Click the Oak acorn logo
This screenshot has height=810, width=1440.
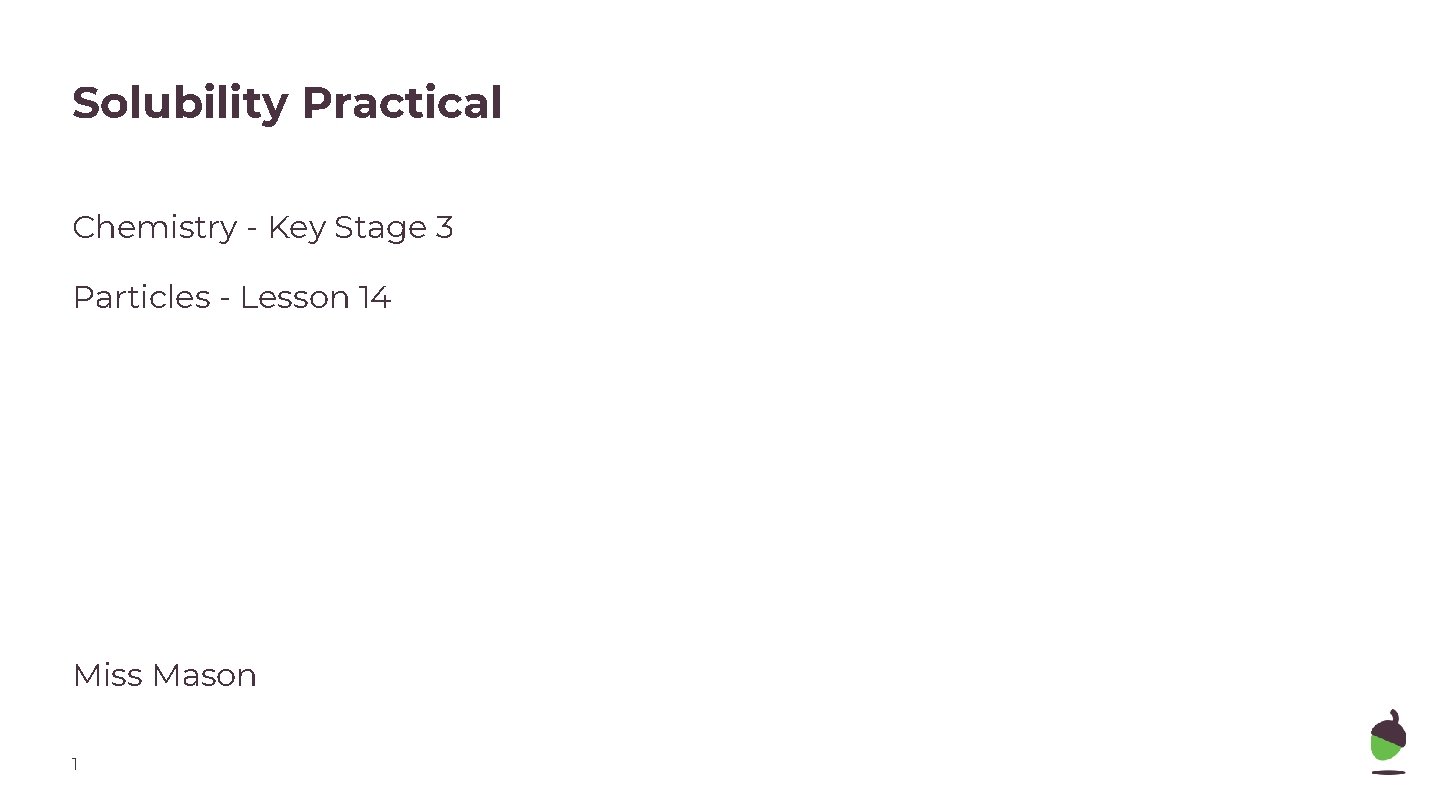(x=1388, y=741)
